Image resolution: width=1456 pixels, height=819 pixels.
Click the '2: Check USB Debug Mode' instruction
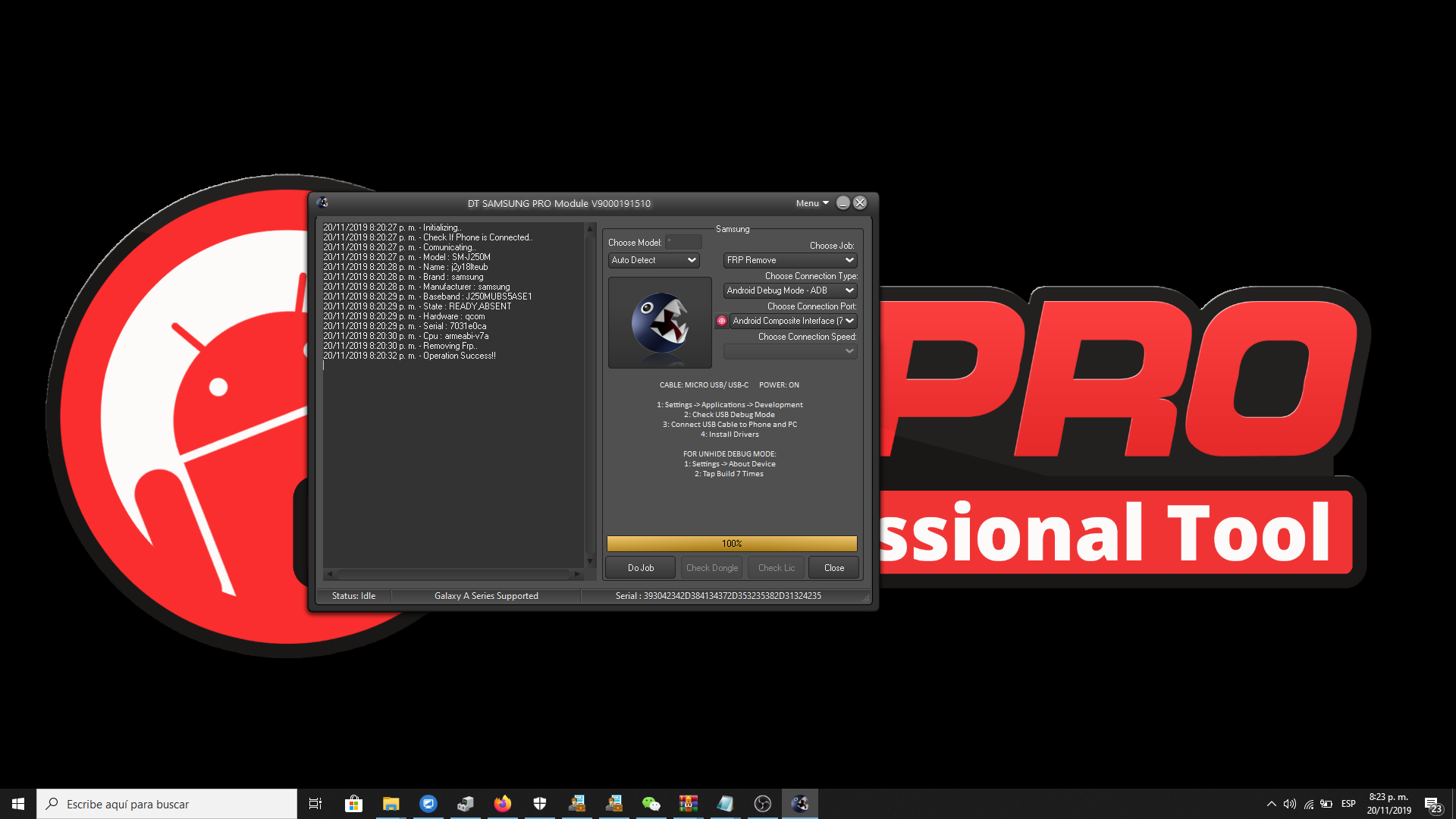coord(730,415)
